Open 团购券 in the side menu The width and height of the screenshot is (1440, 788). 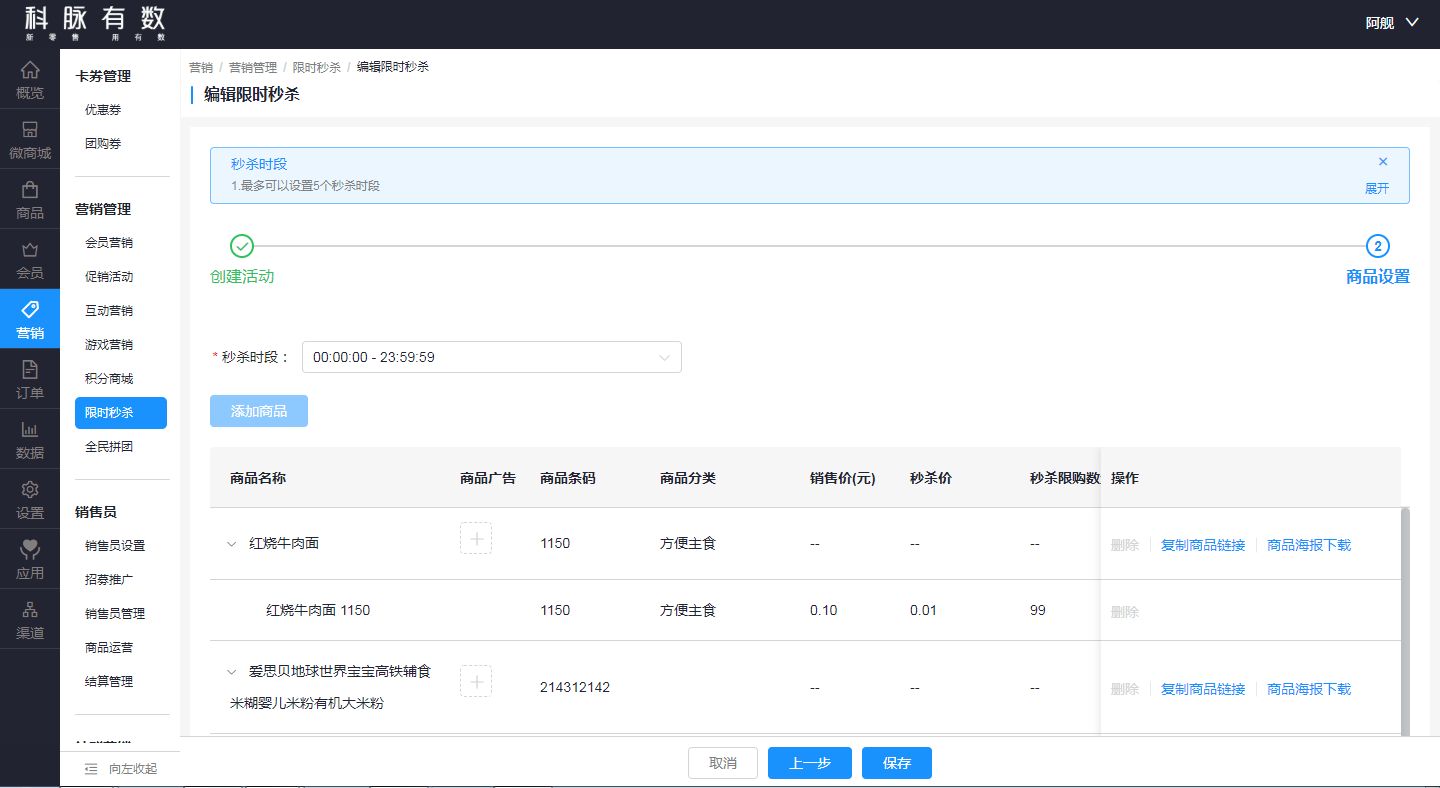pyautogui.click(x=103, y=144)
